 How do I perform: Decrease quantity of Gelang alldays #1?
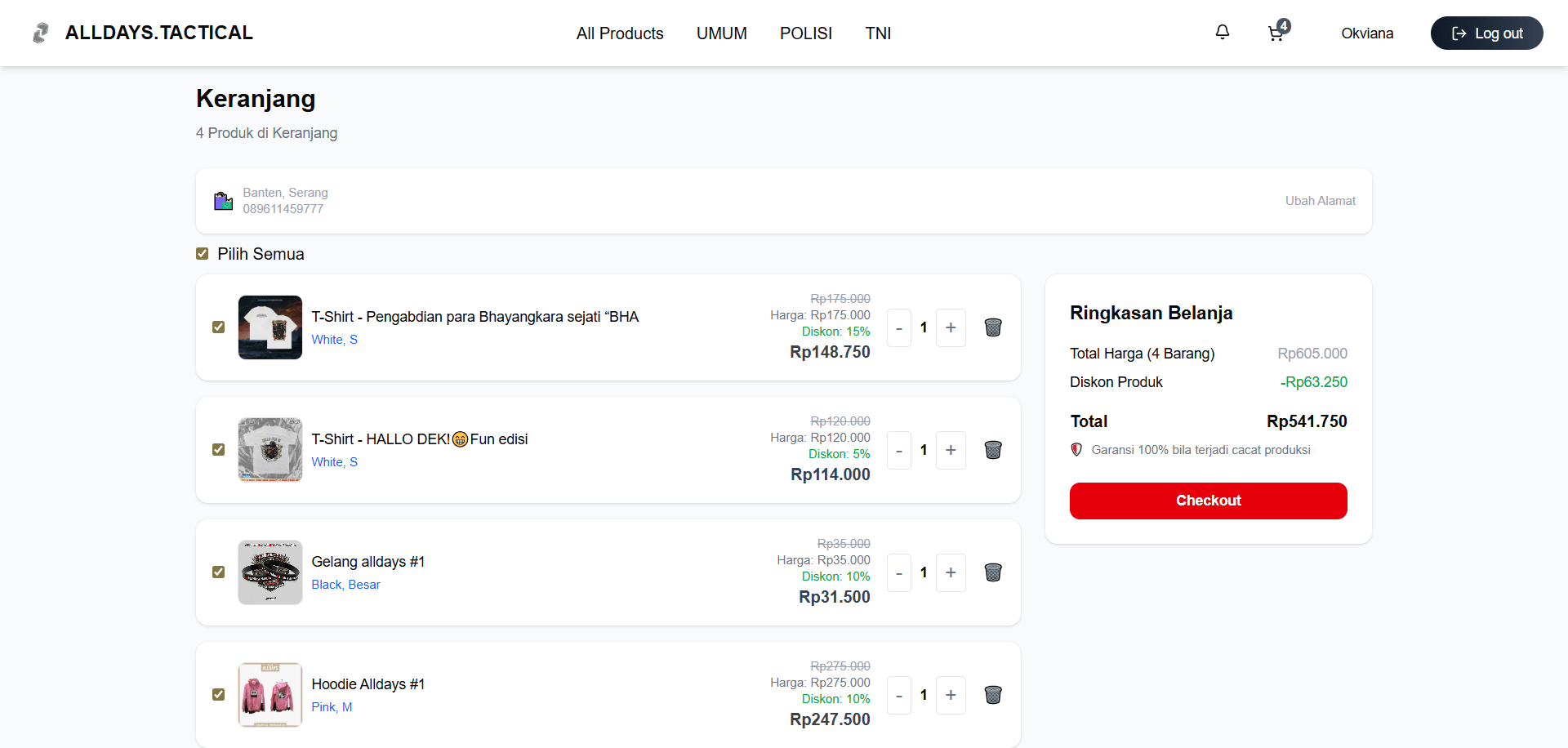(x=899, y=572)
